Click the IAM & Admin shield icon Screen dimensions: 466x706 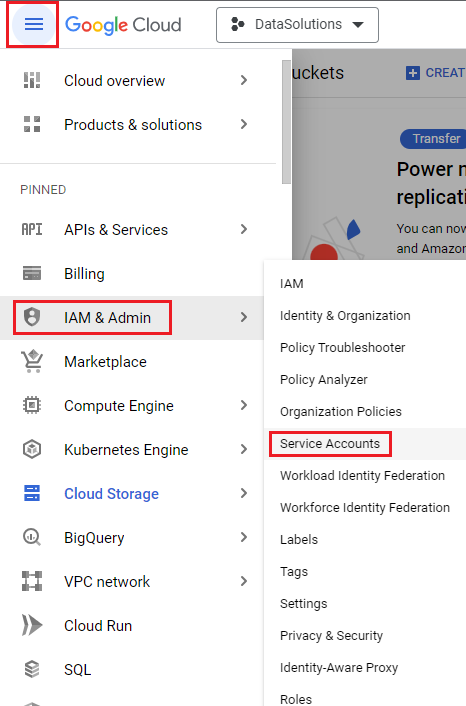tap(32, 317)
